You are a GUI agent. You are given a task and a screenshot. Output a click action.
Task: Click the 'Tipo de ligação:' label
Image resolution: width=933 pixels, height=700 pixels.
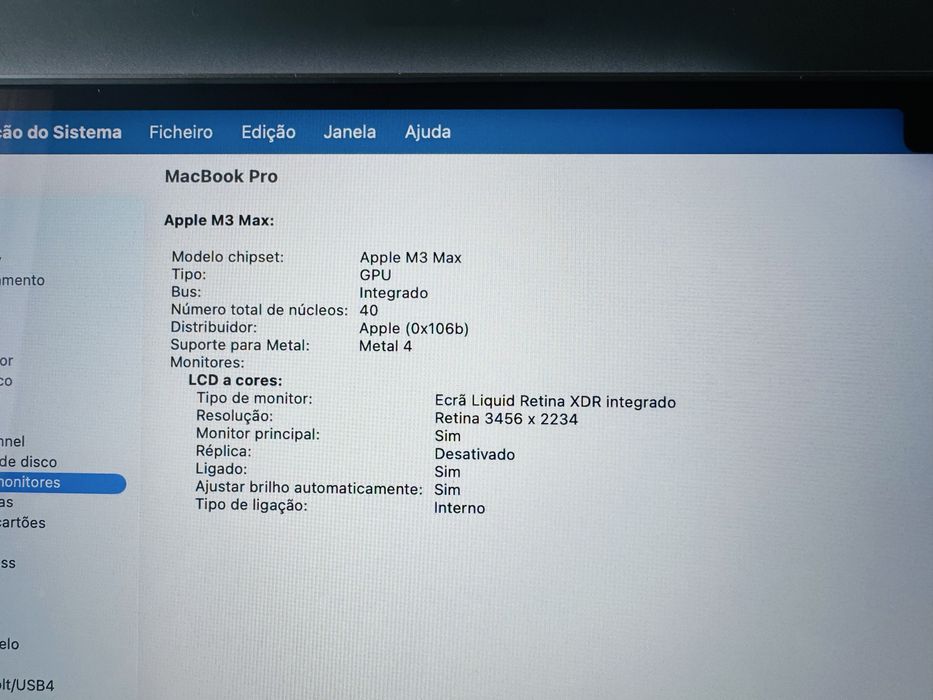pos(251,505)
